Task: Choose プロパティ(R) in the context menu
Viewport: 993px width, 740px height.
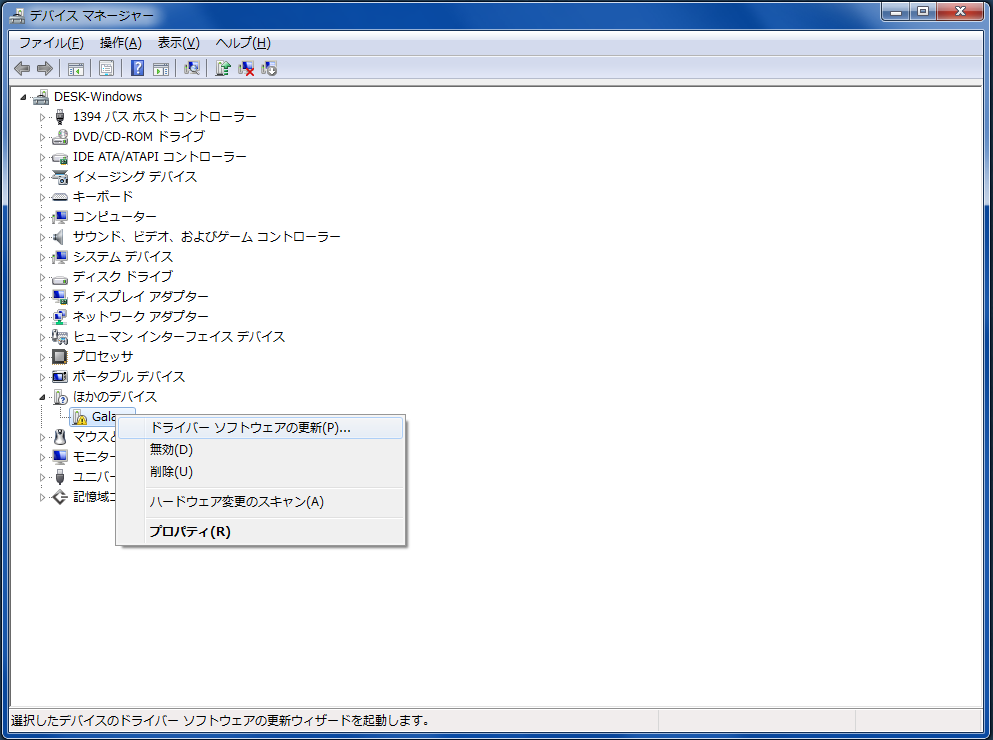Action: coord(260,532)
